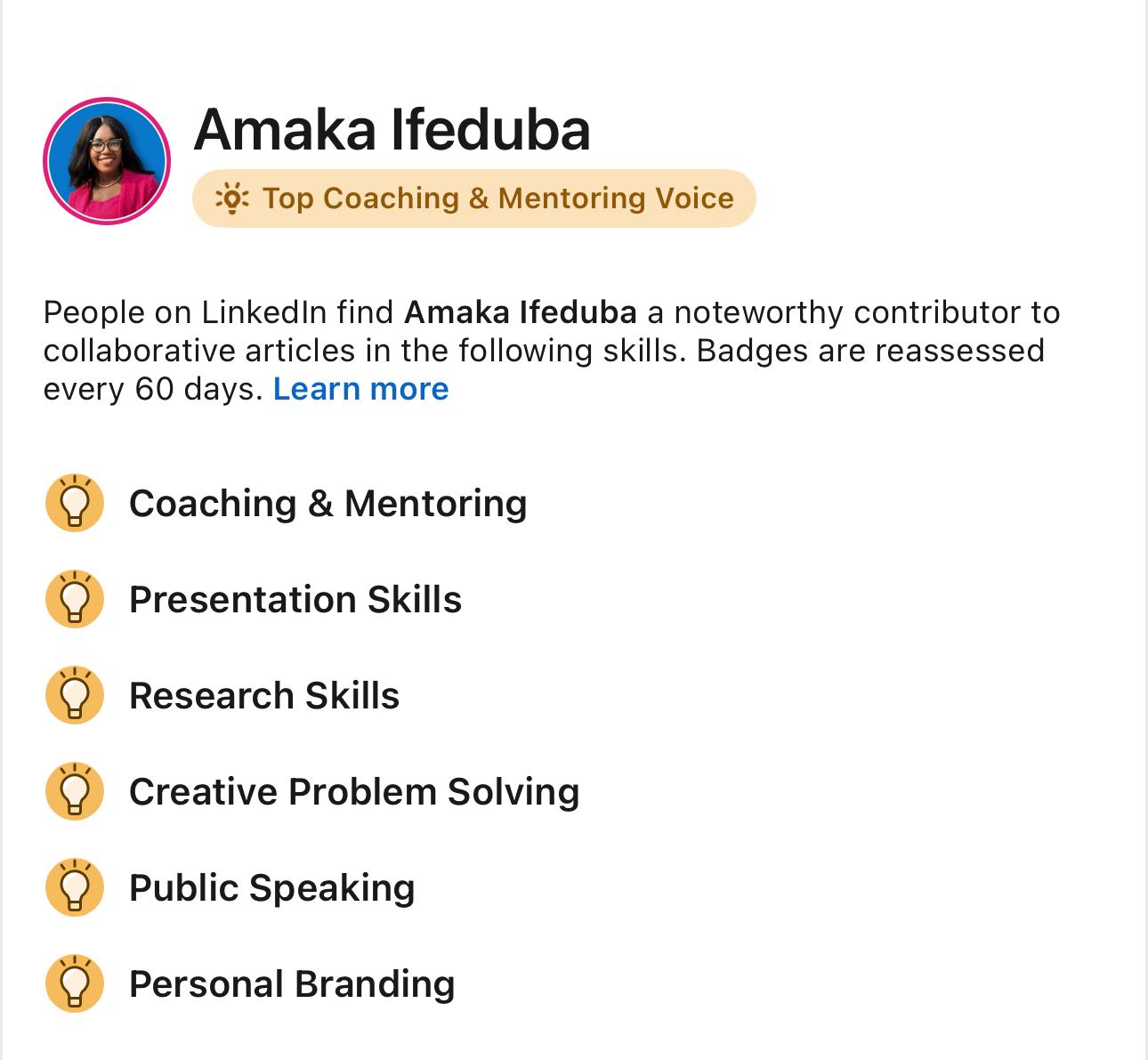This screenshot has height=1060, width=1148.
Task: Tap the Personal Branding lightbulb icon
Action: click(75, 984)
